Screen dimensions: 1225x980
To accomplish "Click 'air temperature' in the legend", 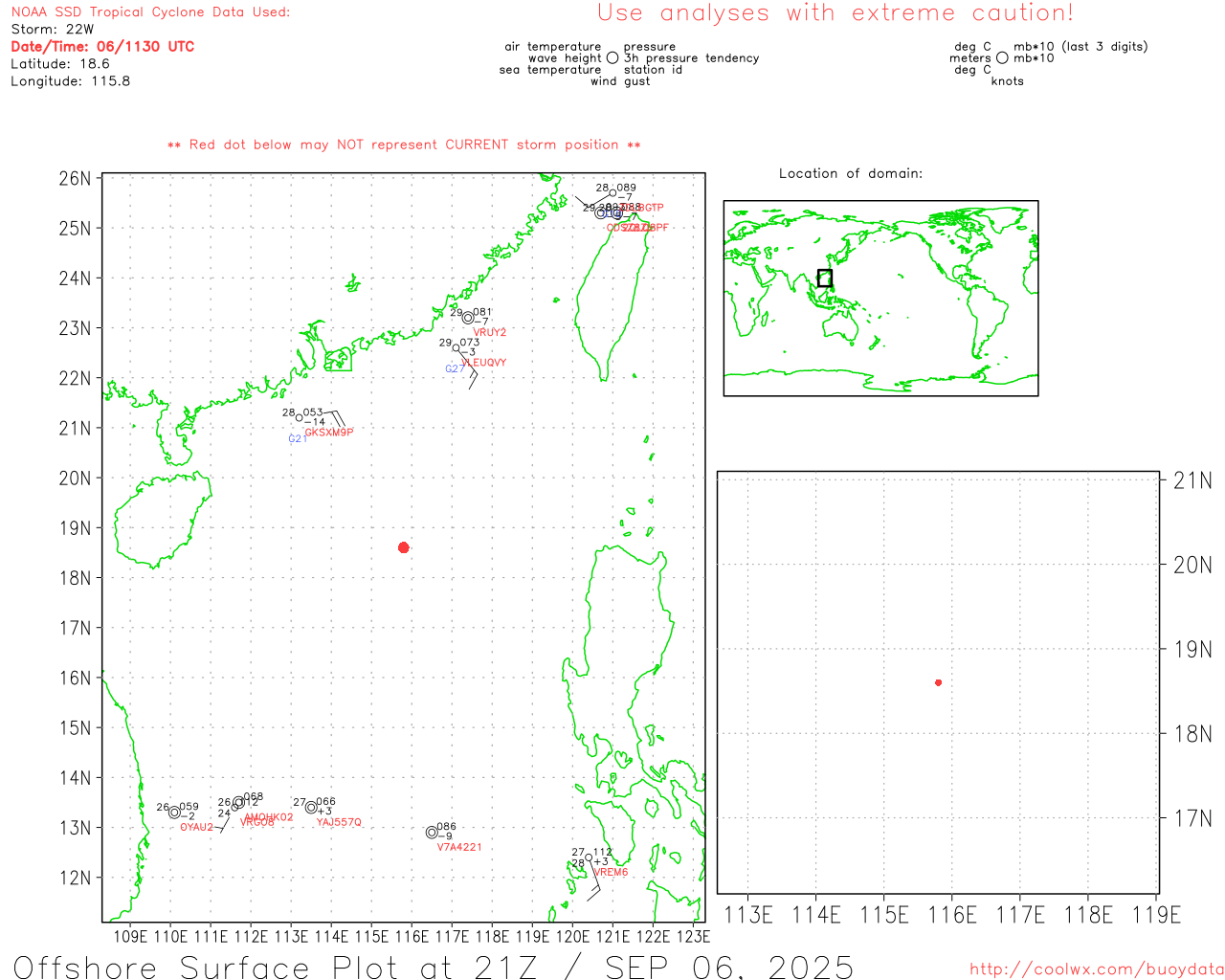I will [x=553, y=47].
